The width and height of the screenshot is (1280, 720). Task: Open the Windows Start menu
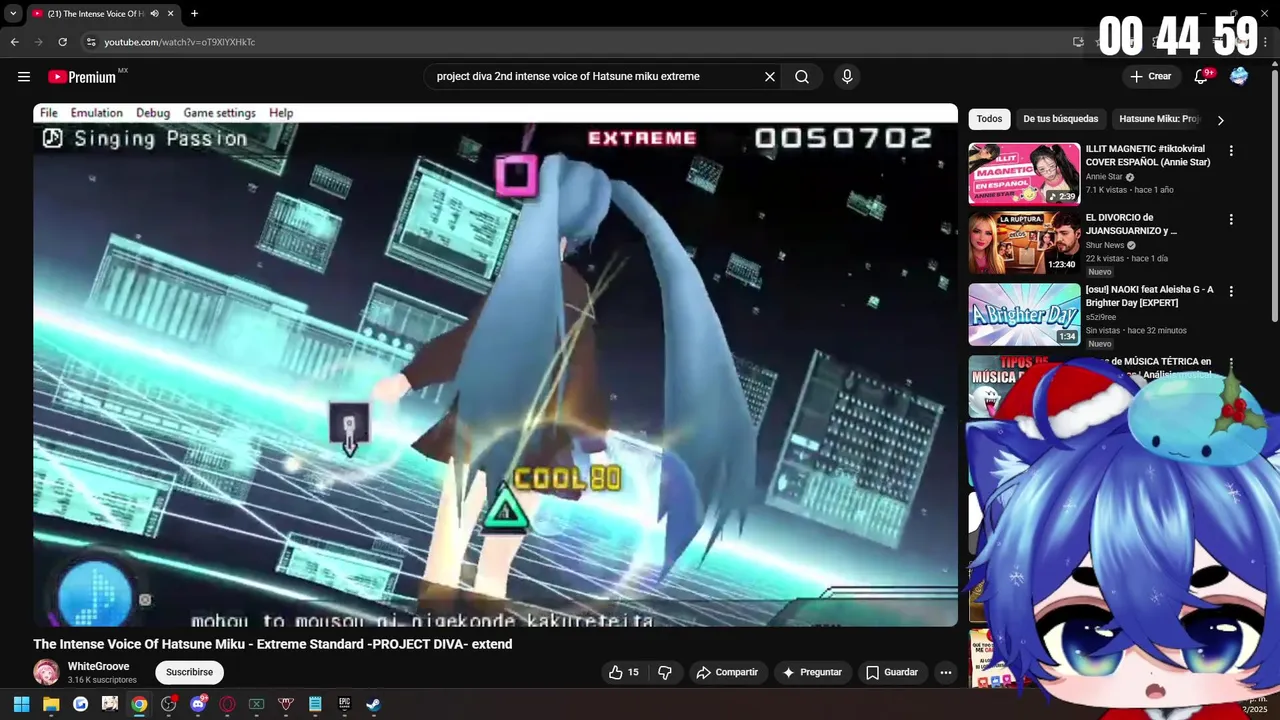coord(21,704)
